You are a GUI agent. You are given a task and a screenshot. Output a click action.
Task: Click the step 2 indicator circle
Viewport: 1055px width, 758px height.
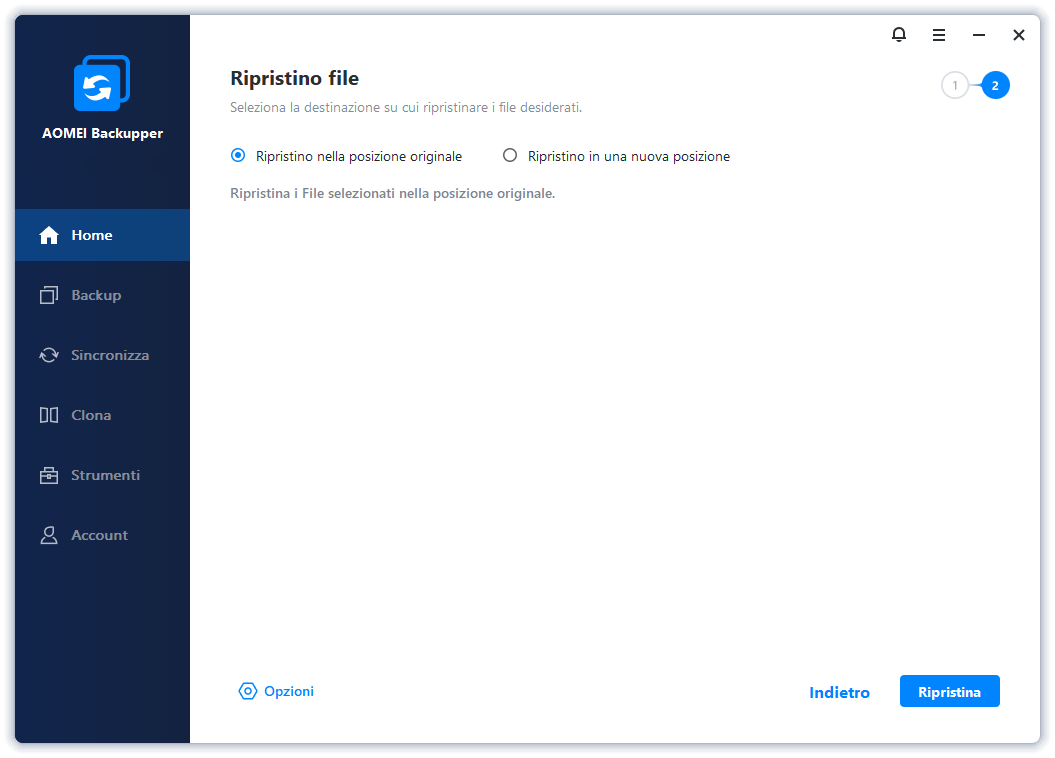pos(995,86)
